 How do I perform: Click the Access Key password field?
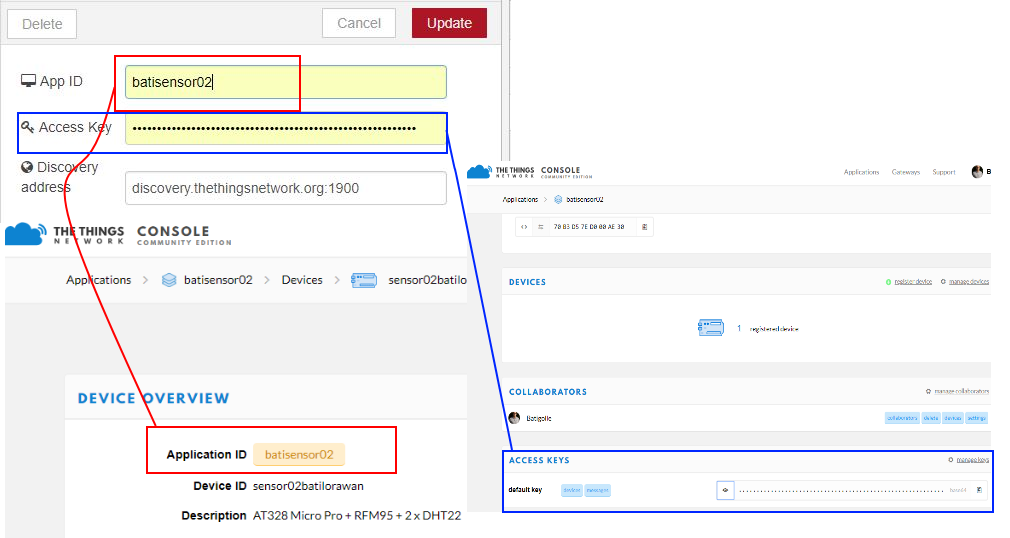click(285, 128)
